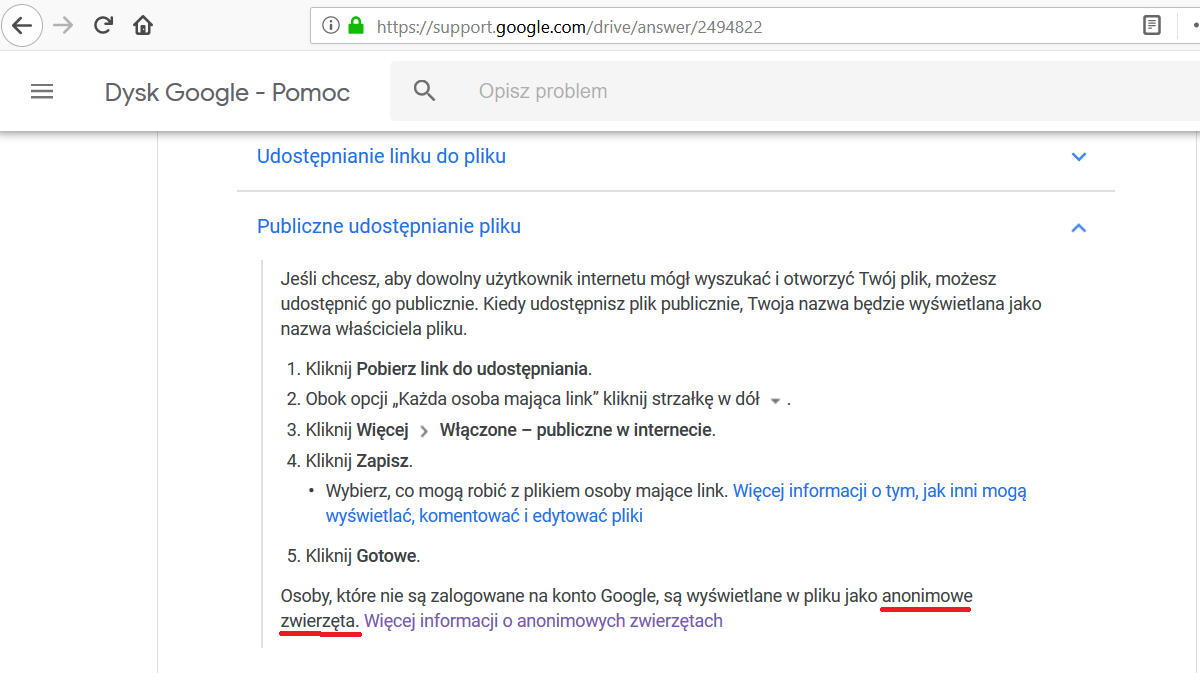
Task: Open the hamburger main menu
Action: [41, 92]
